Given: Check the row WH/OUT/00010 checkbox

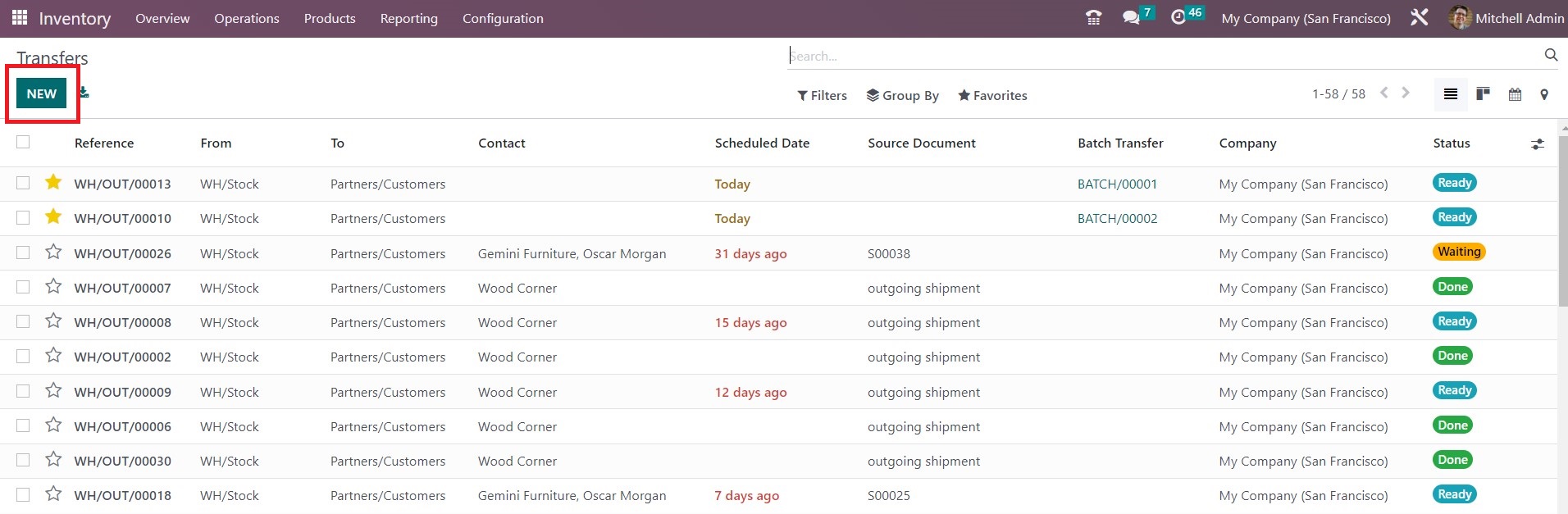Looking at the screenshot, I should [x=23, y=217].
